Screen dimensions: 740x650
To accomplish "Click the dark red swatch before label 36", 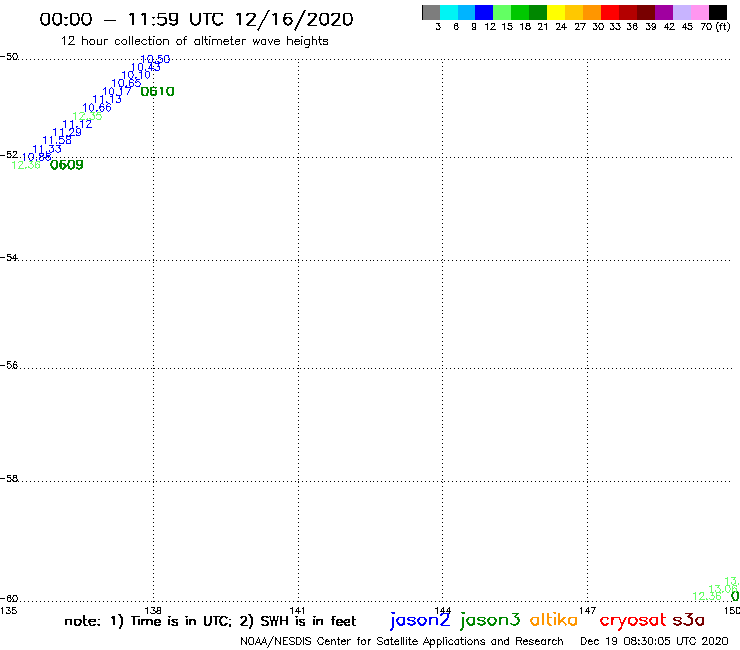I will coord(628,12).
